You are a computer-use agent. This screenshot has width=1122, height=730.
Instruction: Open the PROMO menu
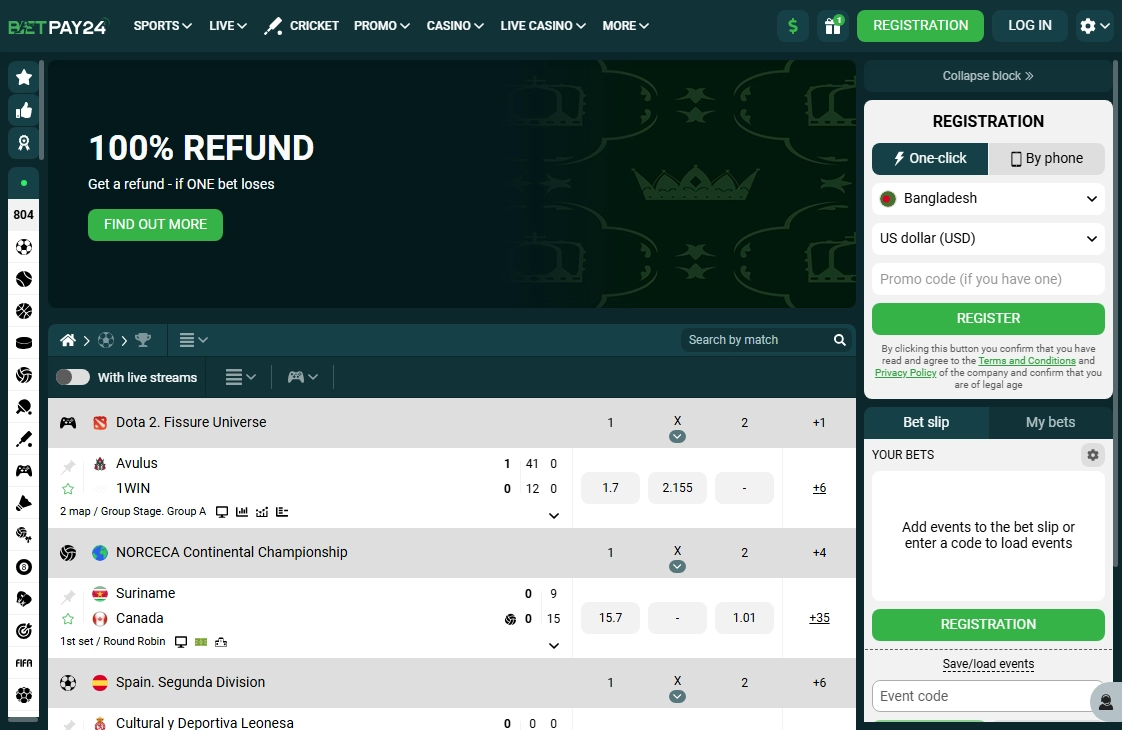pos(381,26)
